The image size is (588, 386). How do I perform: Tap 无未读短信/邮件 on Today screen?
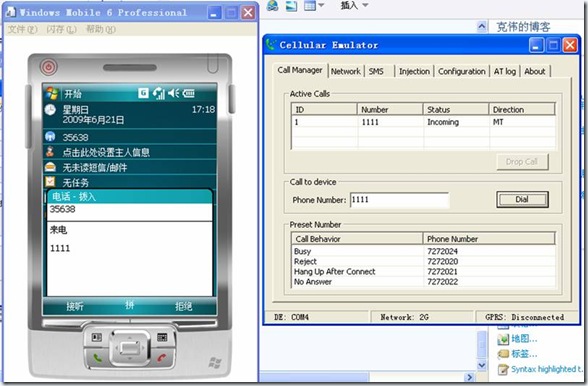(x=94, y=167)
